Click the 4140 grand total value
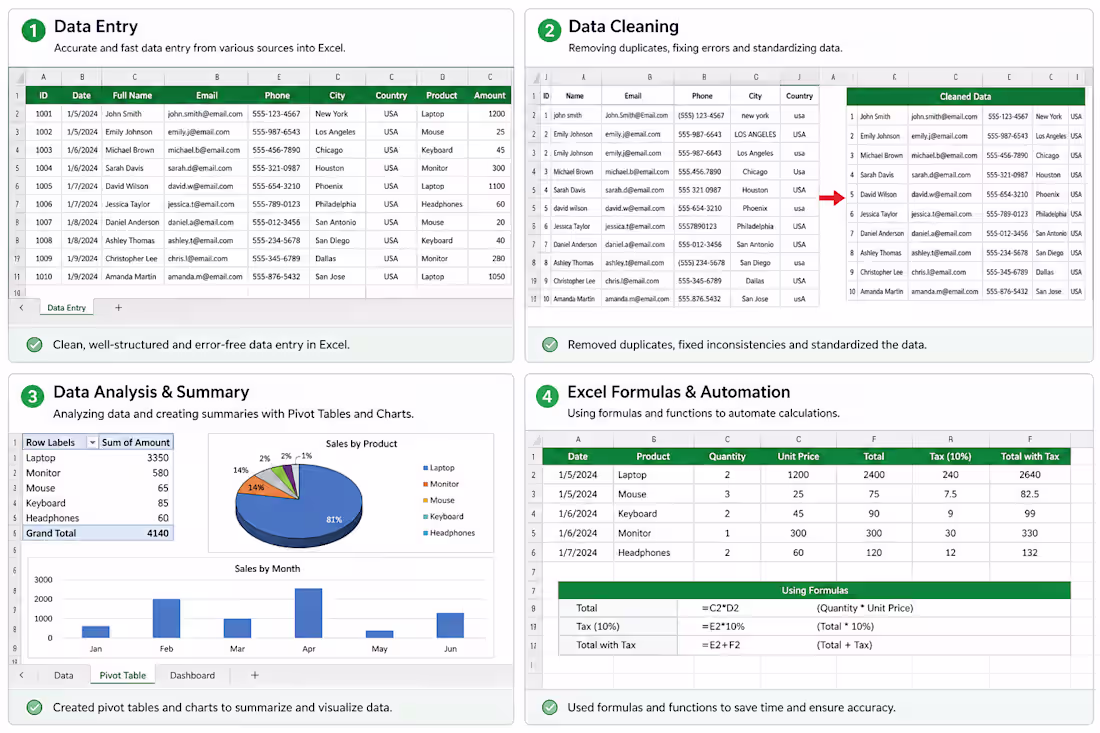 pyautogui.click(x=158, y=533)
